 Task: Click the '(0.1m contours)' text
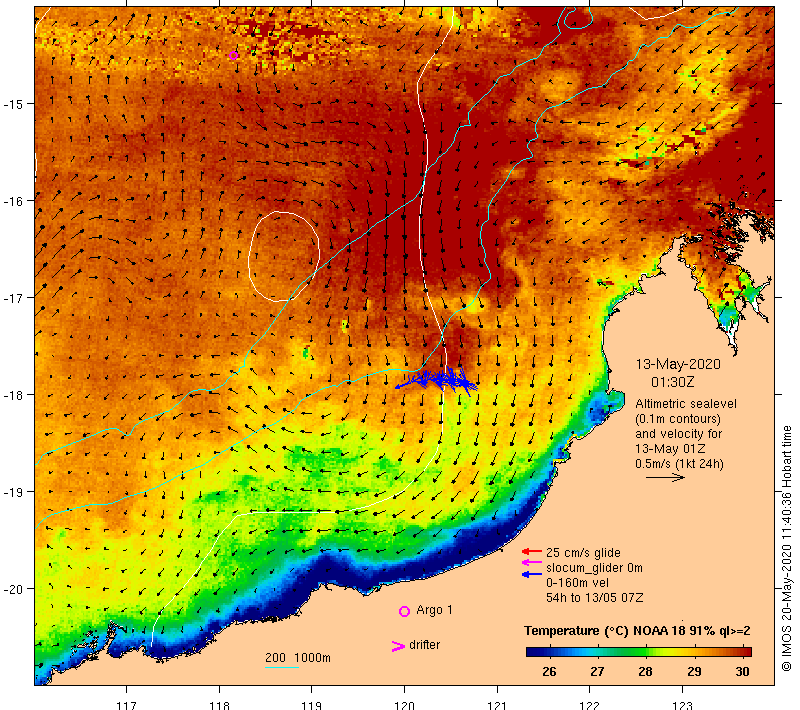click(x=678, y=419)
